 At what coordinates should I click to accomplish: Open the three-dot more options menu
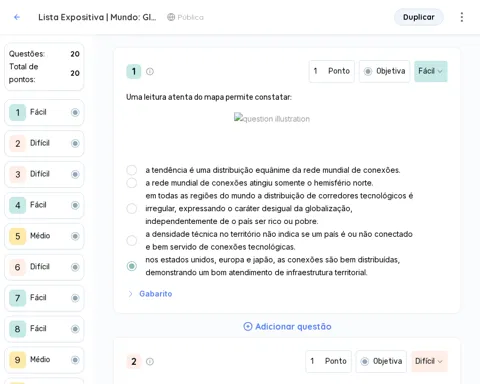coord(462,17)
